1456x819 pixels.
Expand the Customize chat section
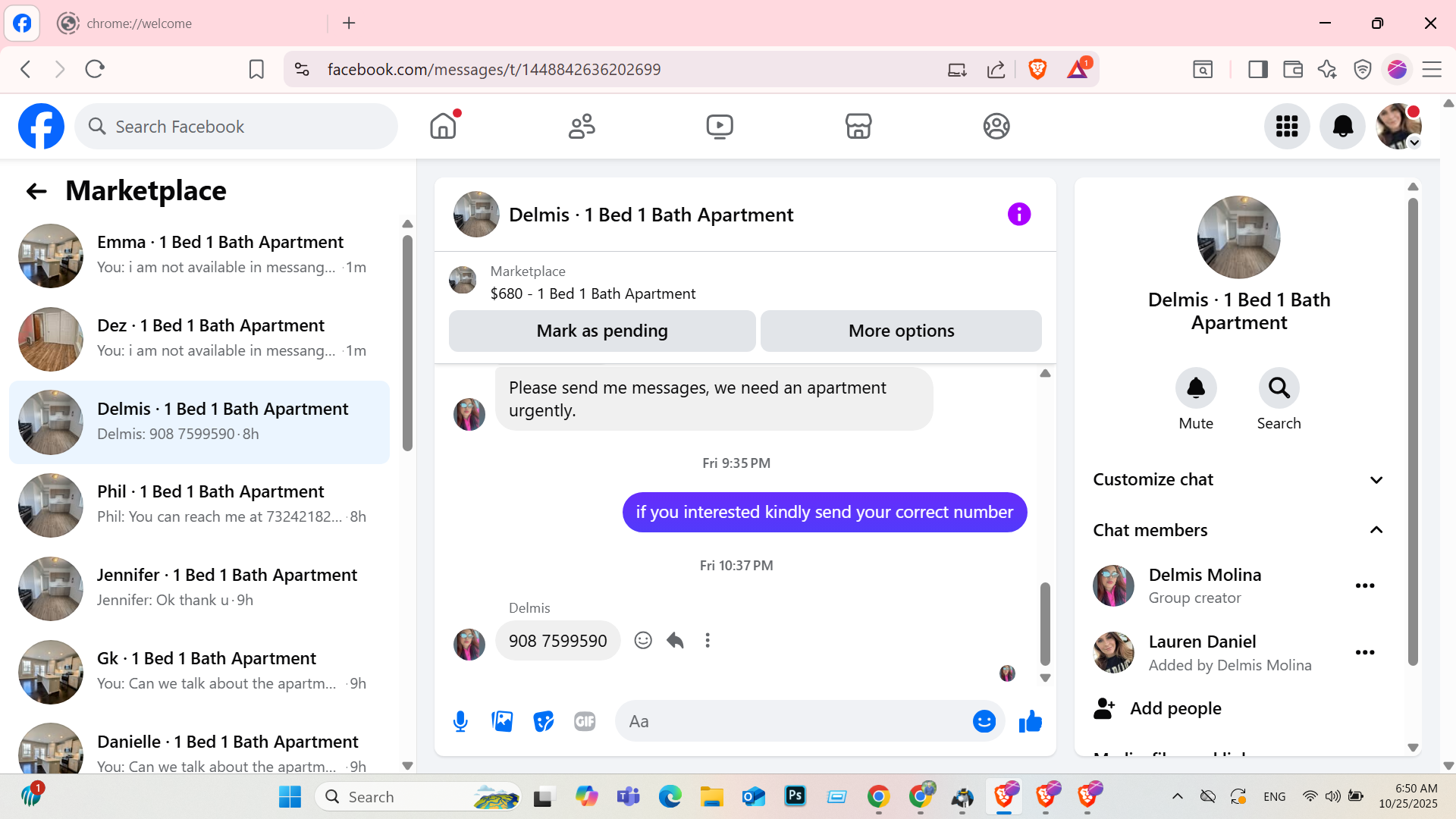[1238, 479]
